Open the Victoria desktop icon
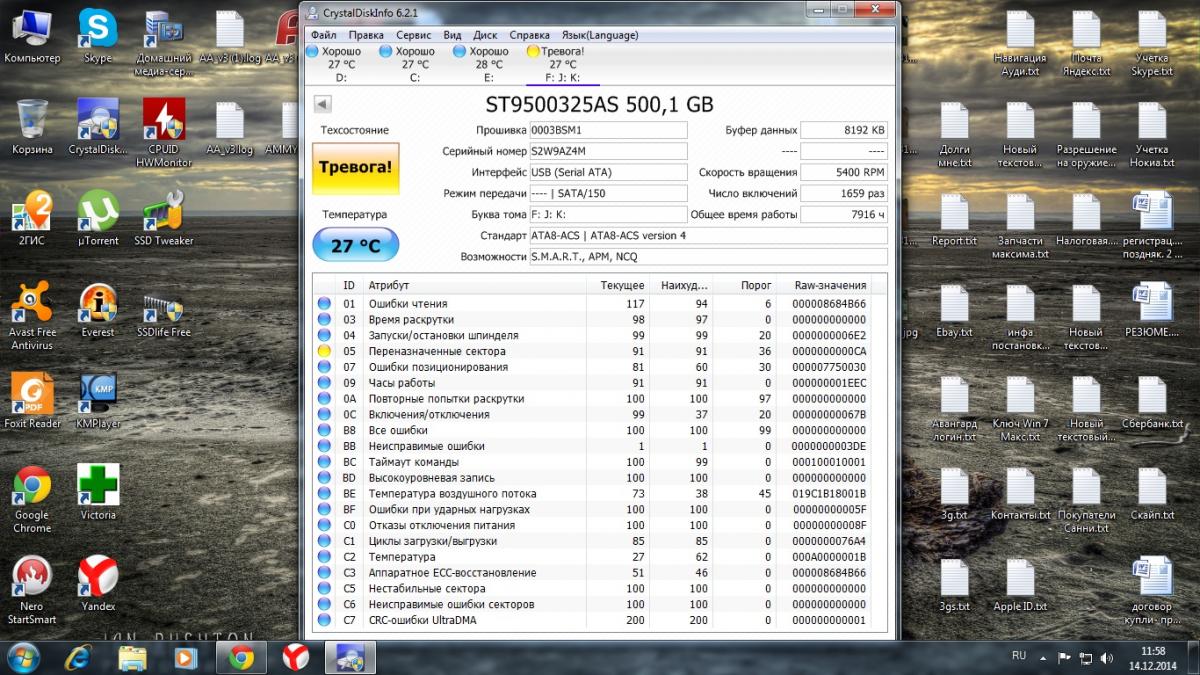This screenshot has width=1200, height=675. [98, 492]
